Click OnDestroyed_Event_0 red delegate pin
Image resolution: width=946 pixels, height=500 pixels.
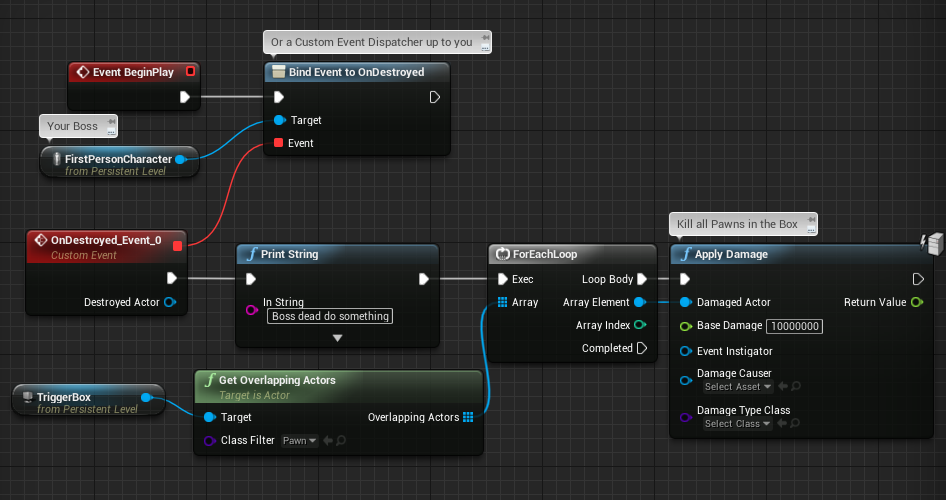[177, 245]
